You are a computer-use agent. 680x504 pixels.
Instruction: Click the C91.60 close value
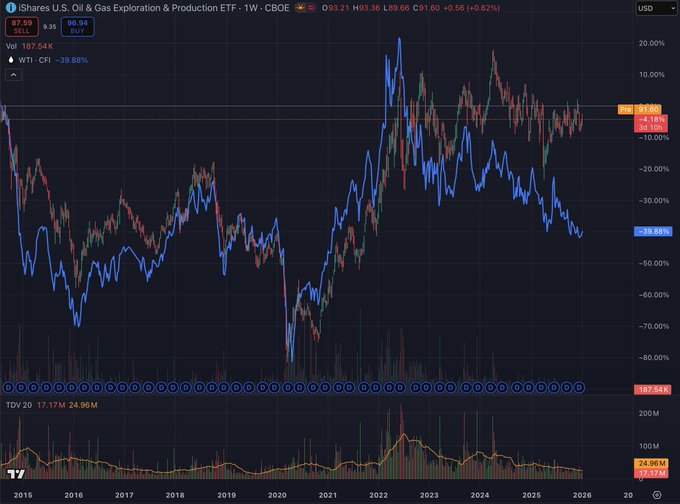426,8
